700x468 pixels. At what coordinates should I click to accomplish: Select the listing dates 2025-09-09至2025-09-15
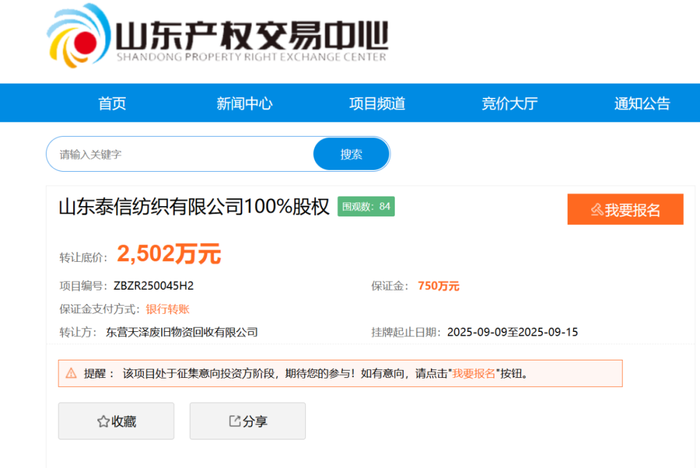(512, 332)
